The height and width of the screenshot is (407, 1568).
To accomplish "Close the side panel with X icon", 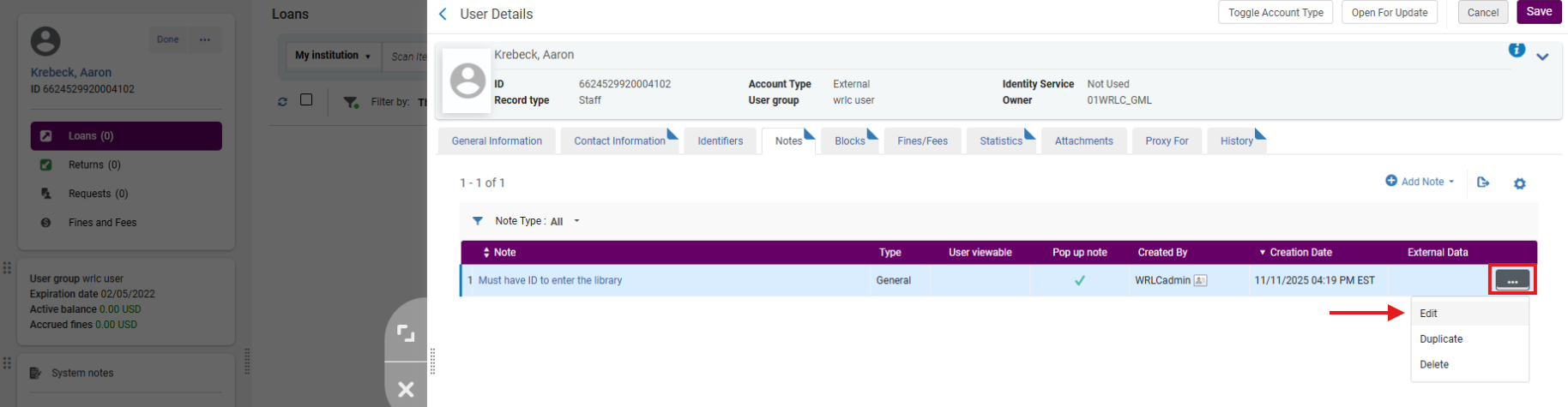I will click(x=406, y=389).
